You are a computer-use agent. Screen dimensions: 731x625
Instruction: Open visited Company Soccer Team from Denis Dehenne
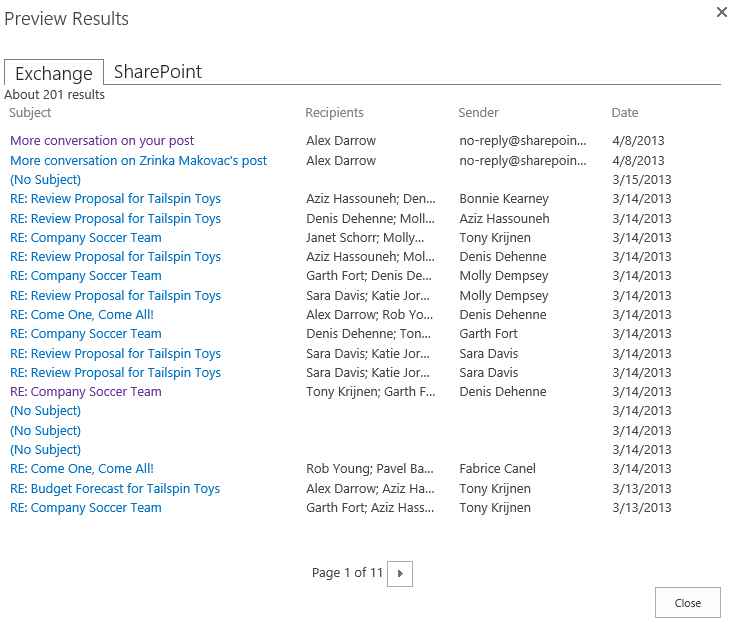[x=86, y=391]
